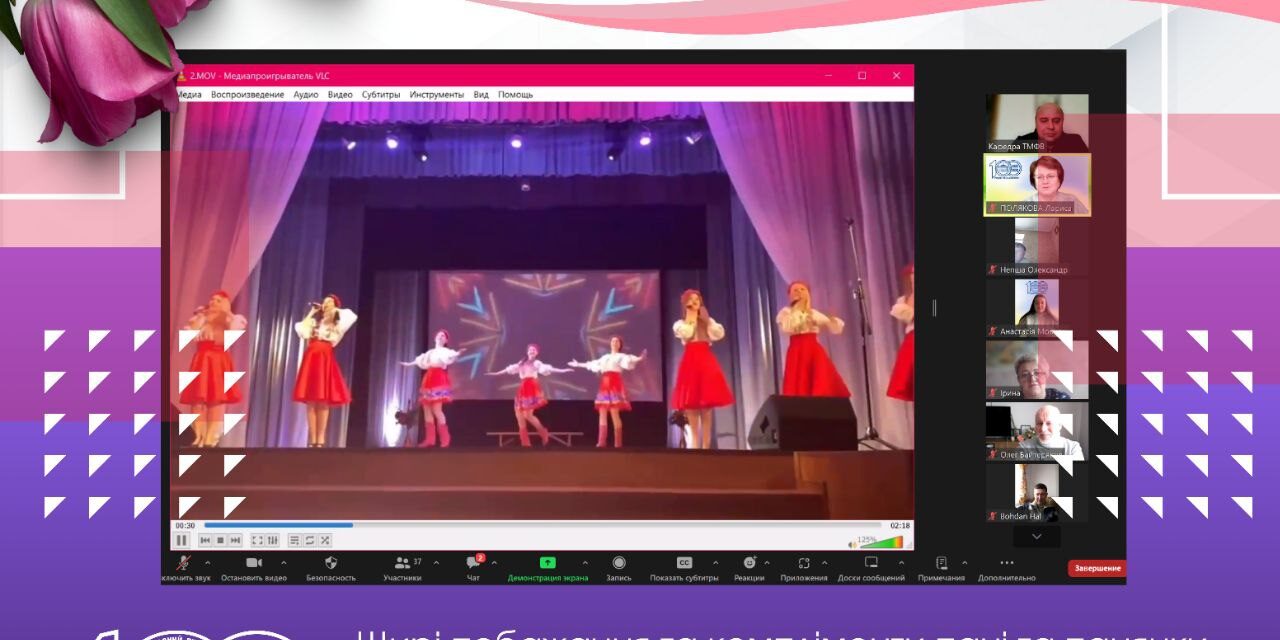Toggle VLC fullscreen mode icon

pos(257,540)
